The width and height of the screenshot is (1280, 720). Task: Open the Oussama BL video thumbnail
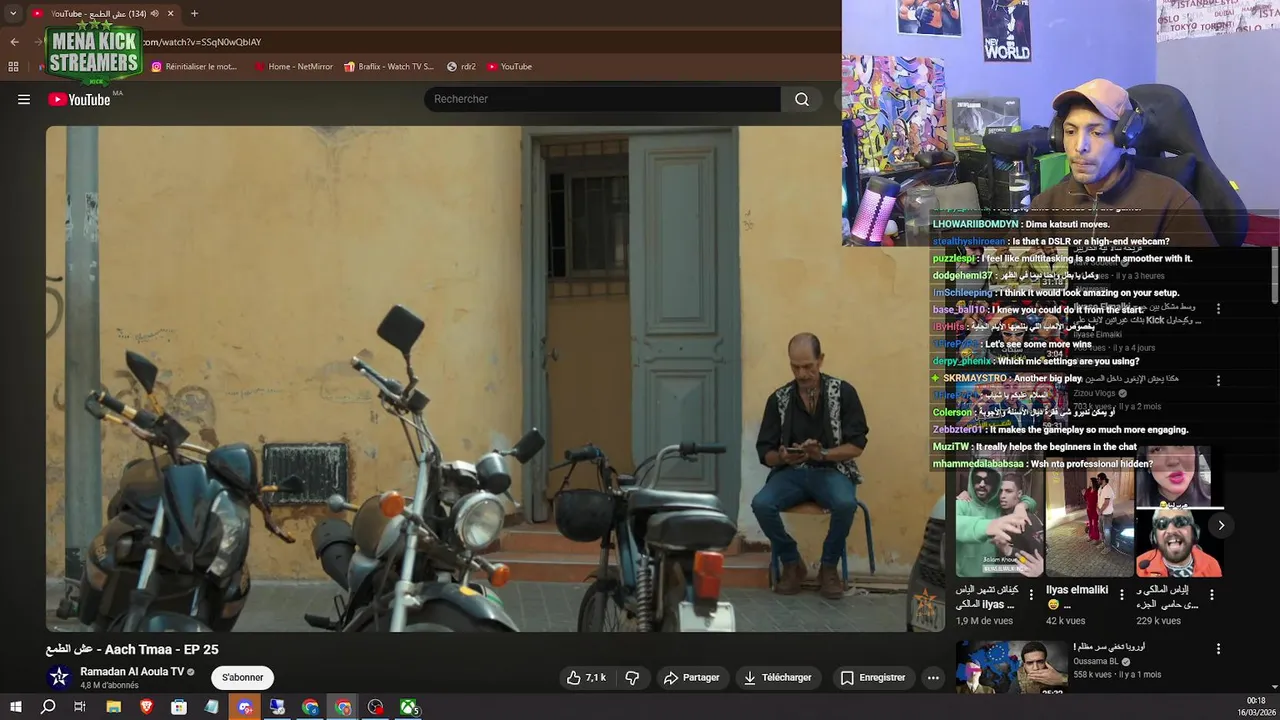[x=1011, y=667]
